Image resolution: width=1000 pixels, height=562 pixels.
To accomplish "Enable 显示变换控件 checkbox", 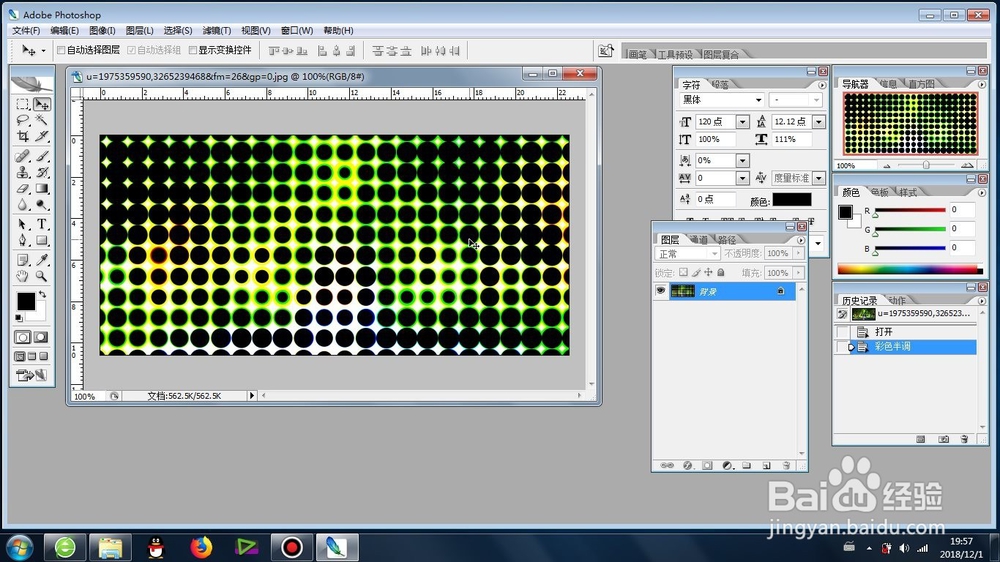I will 193,50.
